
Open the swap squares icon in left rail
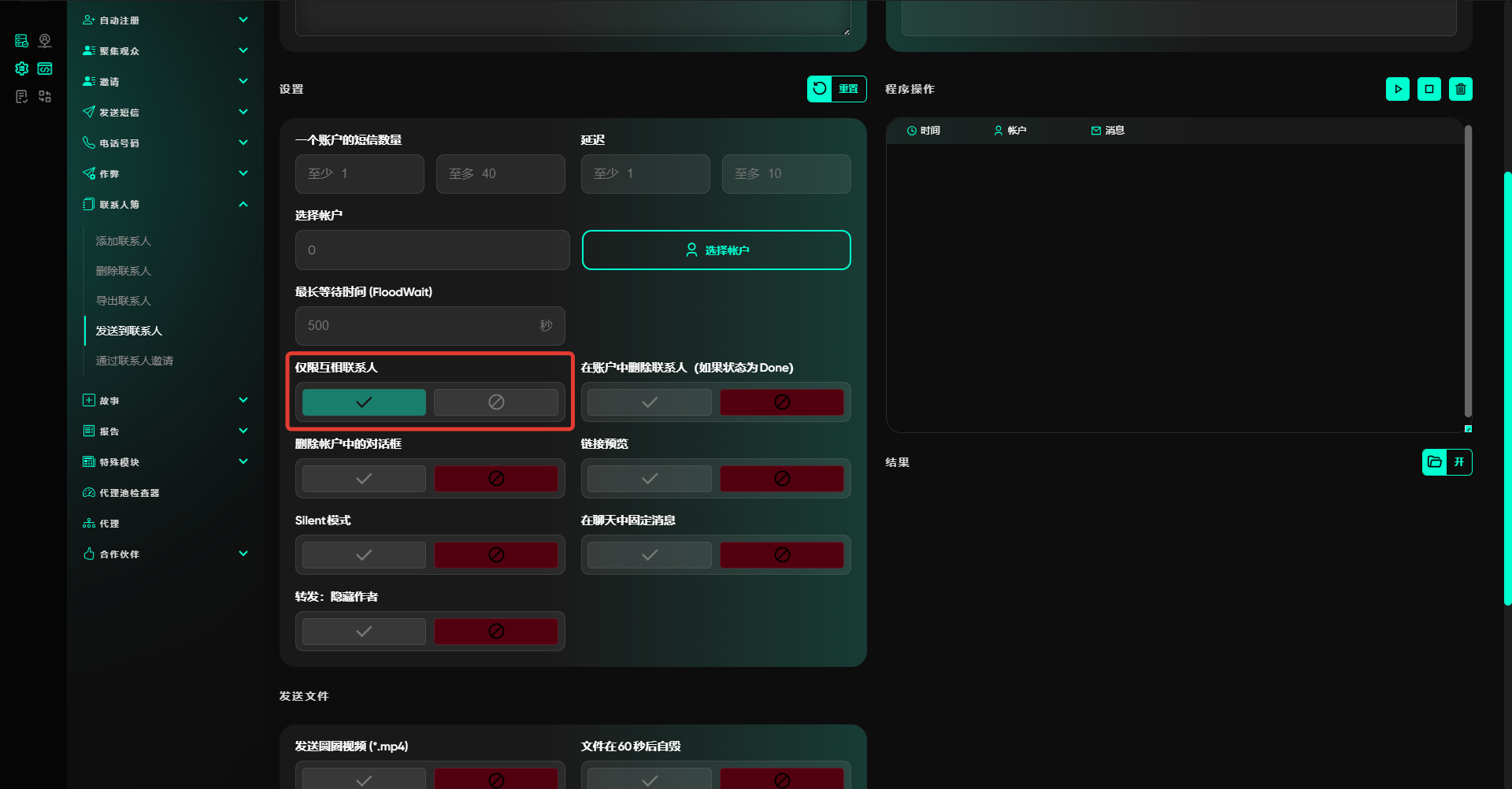45,96
